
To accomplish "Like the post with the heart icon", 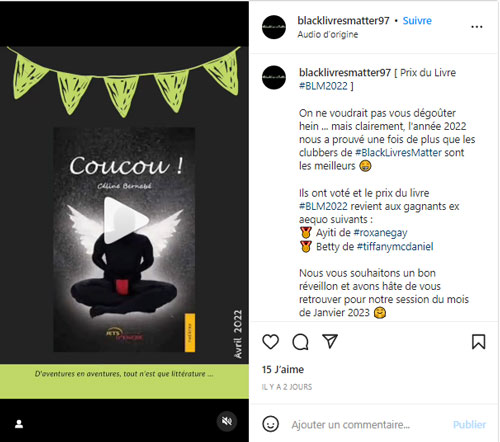I will pos(270,342).
